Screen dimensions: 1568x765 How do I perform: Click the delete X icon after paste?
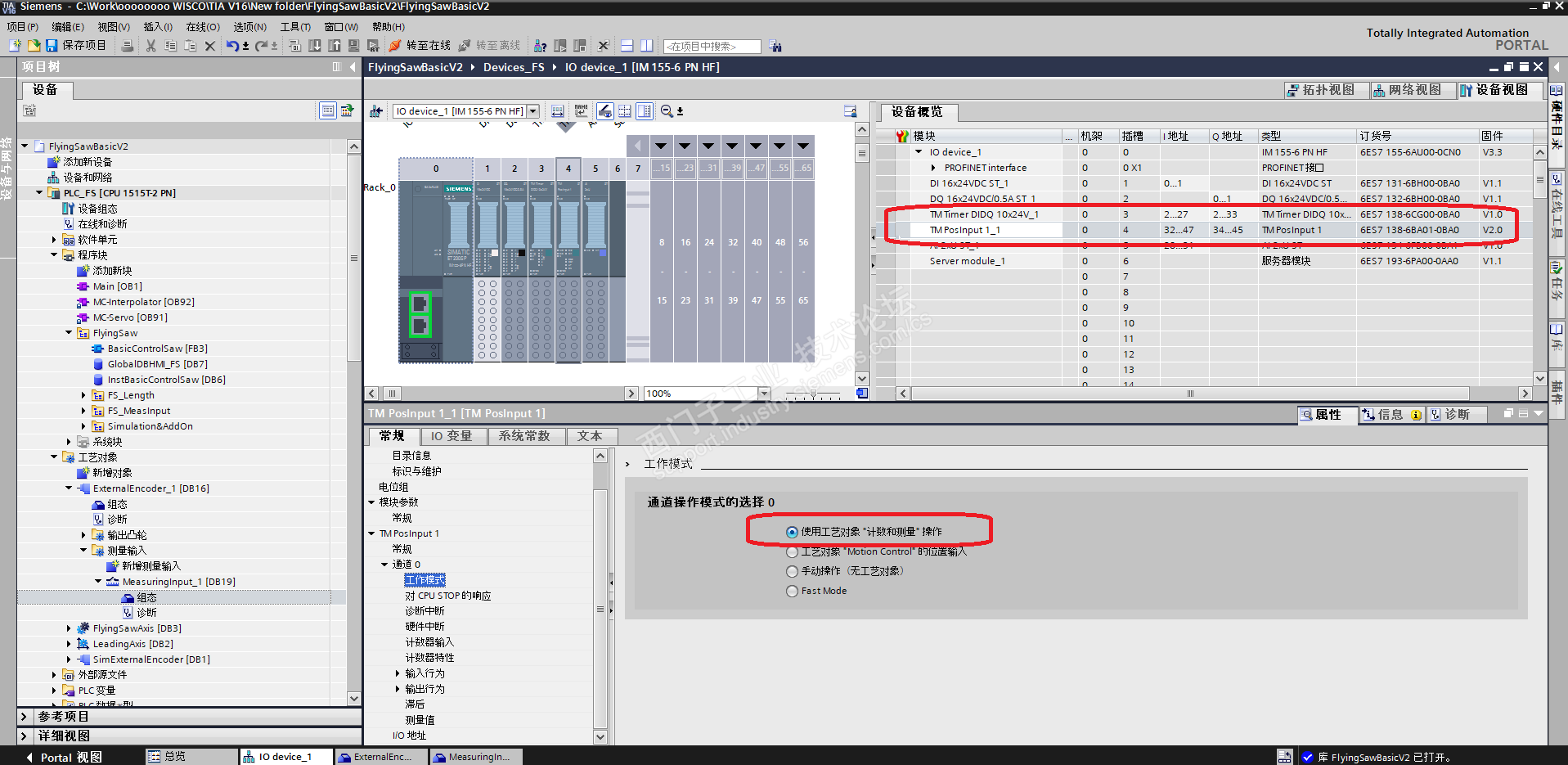coord(210,46)
